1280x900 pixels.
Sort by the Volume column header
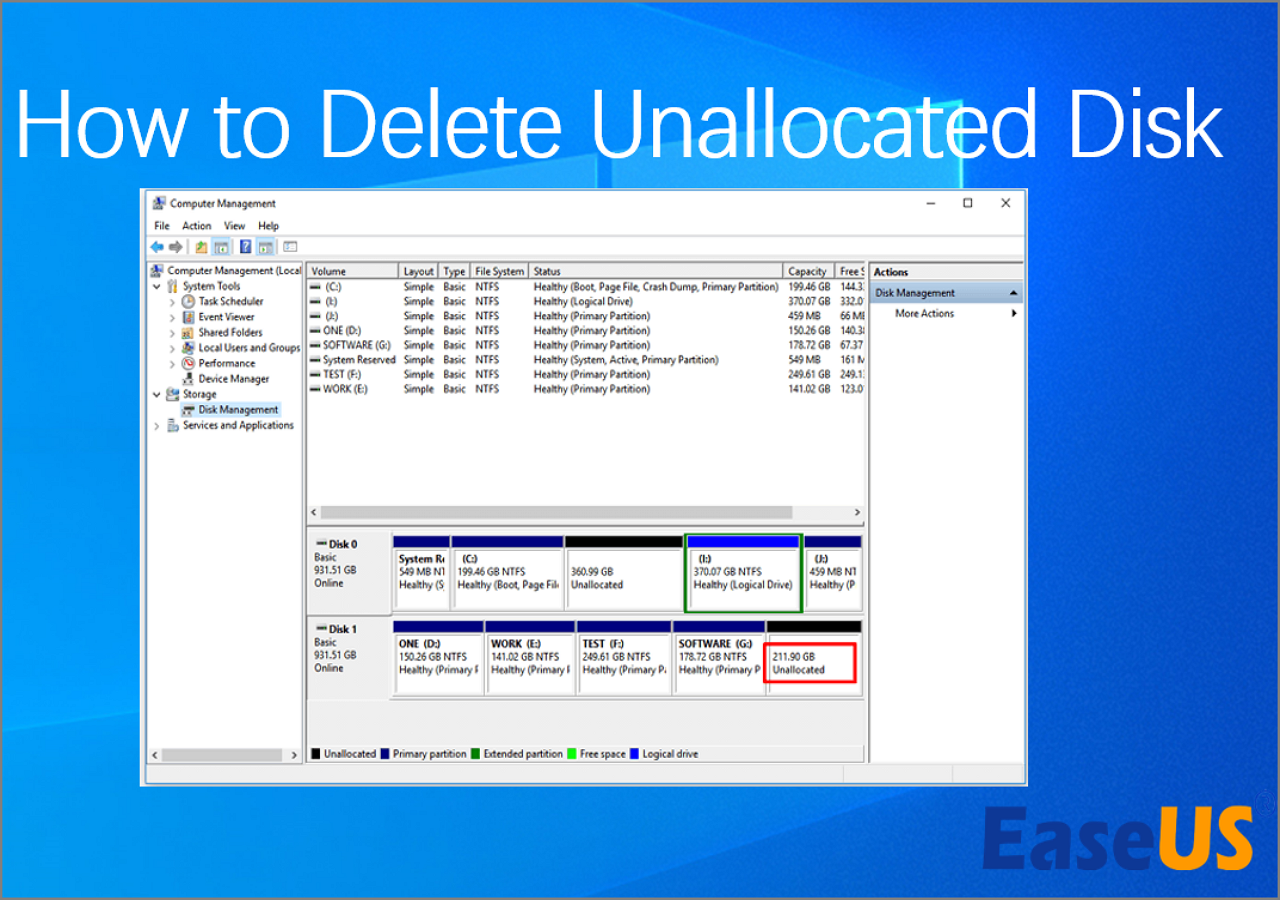click(x=353, y=271)
